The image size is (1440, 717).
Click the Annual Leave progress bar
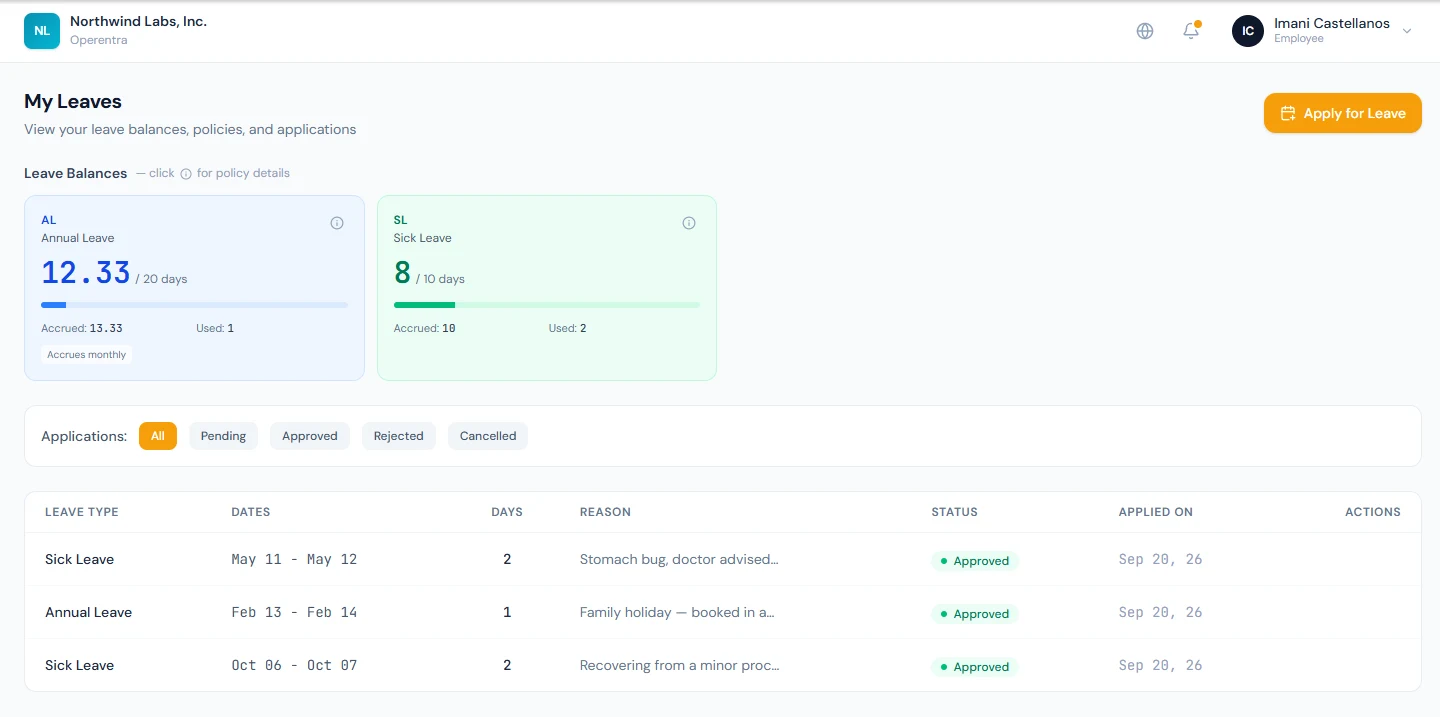(x=194, y=305)
